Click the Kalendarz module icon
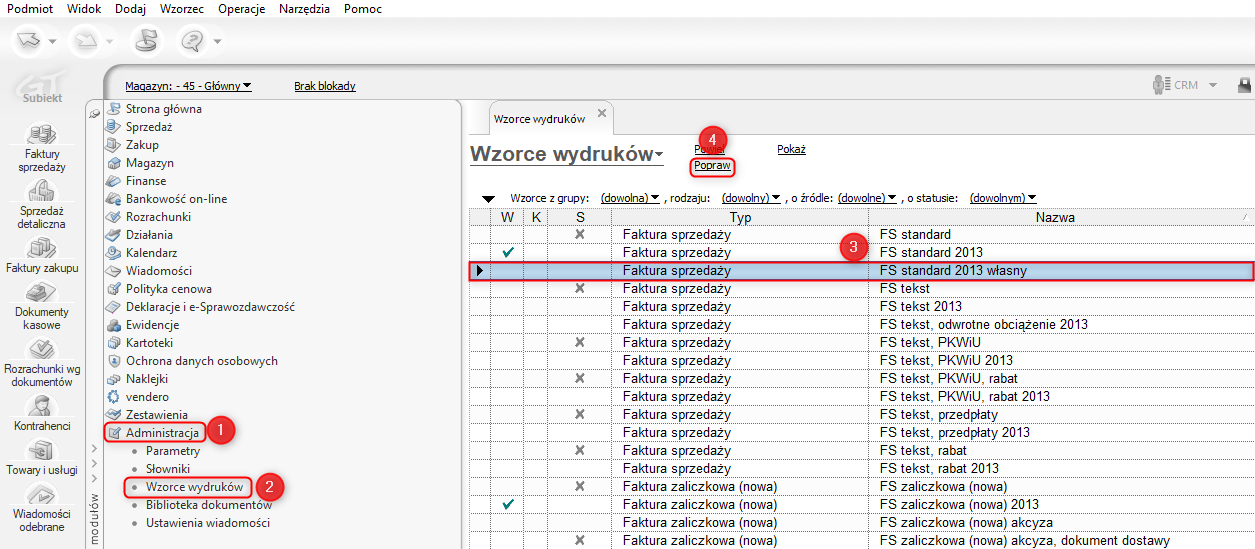 pyautogui.click(x=114, y=253)
